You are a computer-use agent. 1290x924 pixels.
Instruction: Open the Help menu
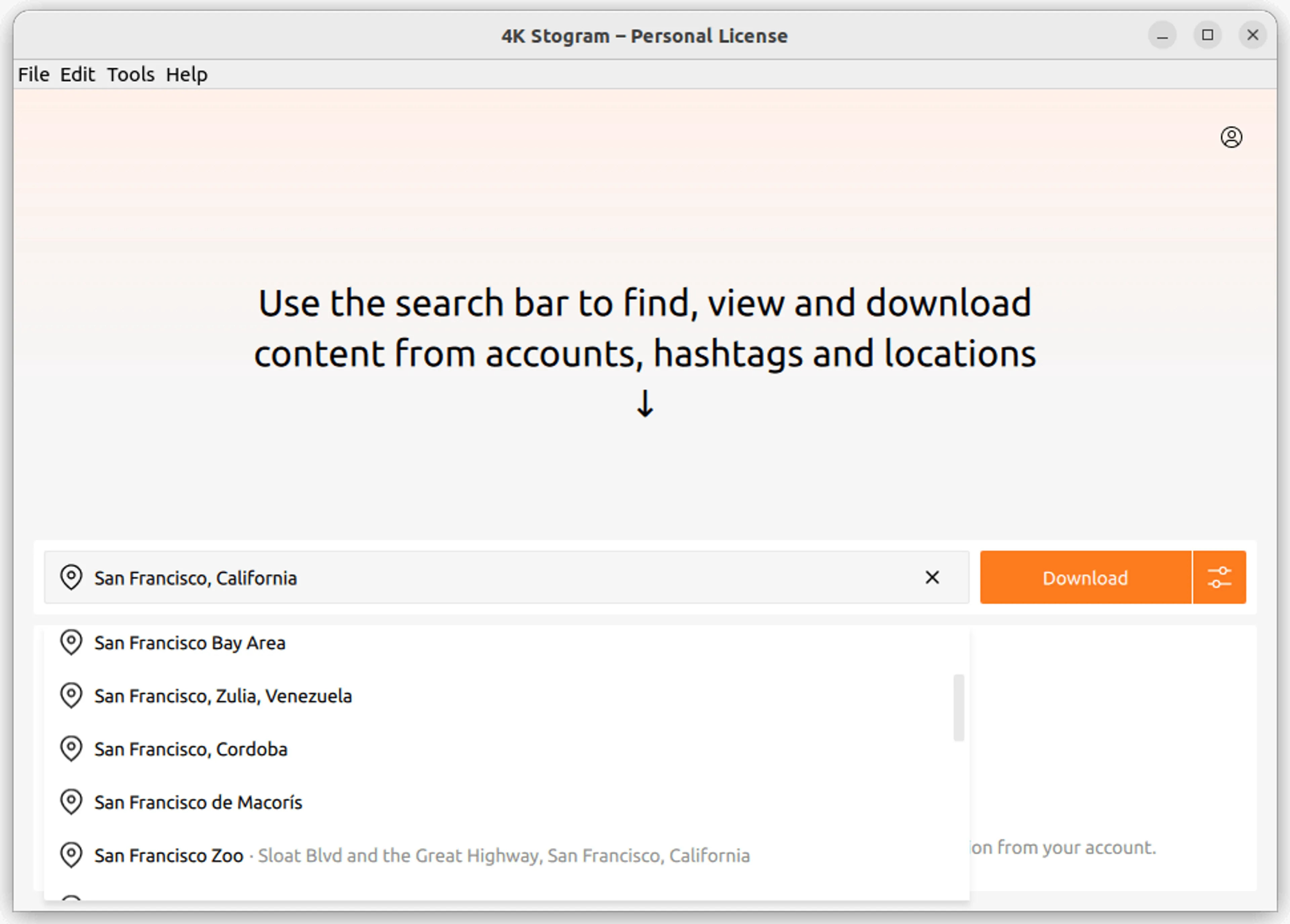coord(186,75)
